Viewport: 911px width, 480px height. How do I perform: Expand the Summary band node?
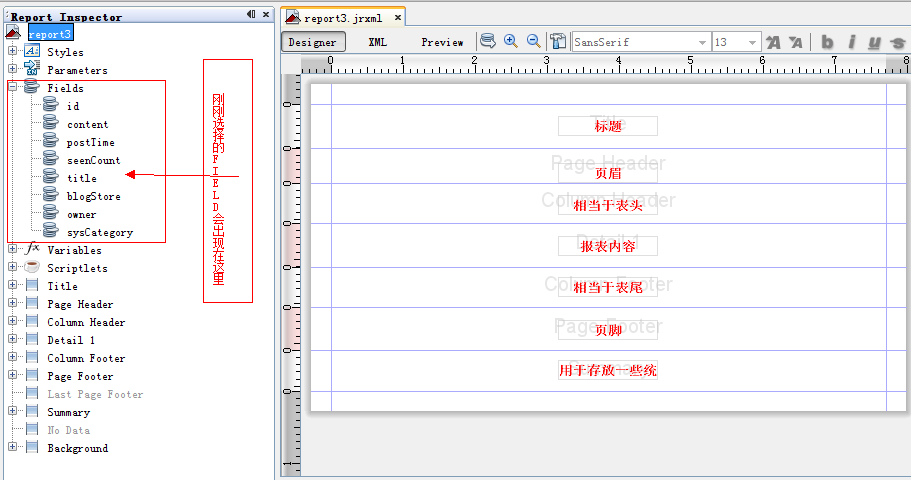point(12,411)
